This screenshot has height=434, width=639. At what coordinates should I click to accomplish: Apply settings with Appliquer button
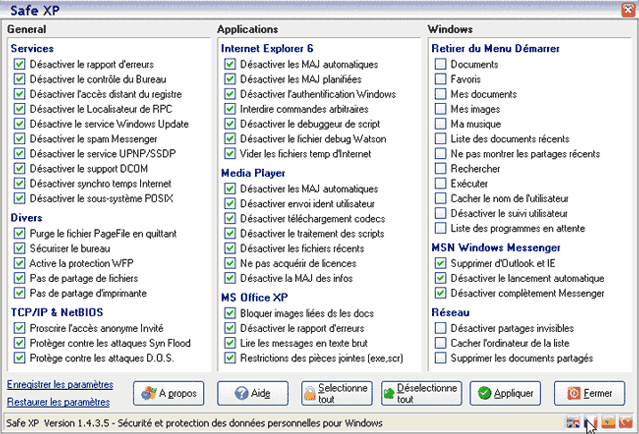point(505,393)
